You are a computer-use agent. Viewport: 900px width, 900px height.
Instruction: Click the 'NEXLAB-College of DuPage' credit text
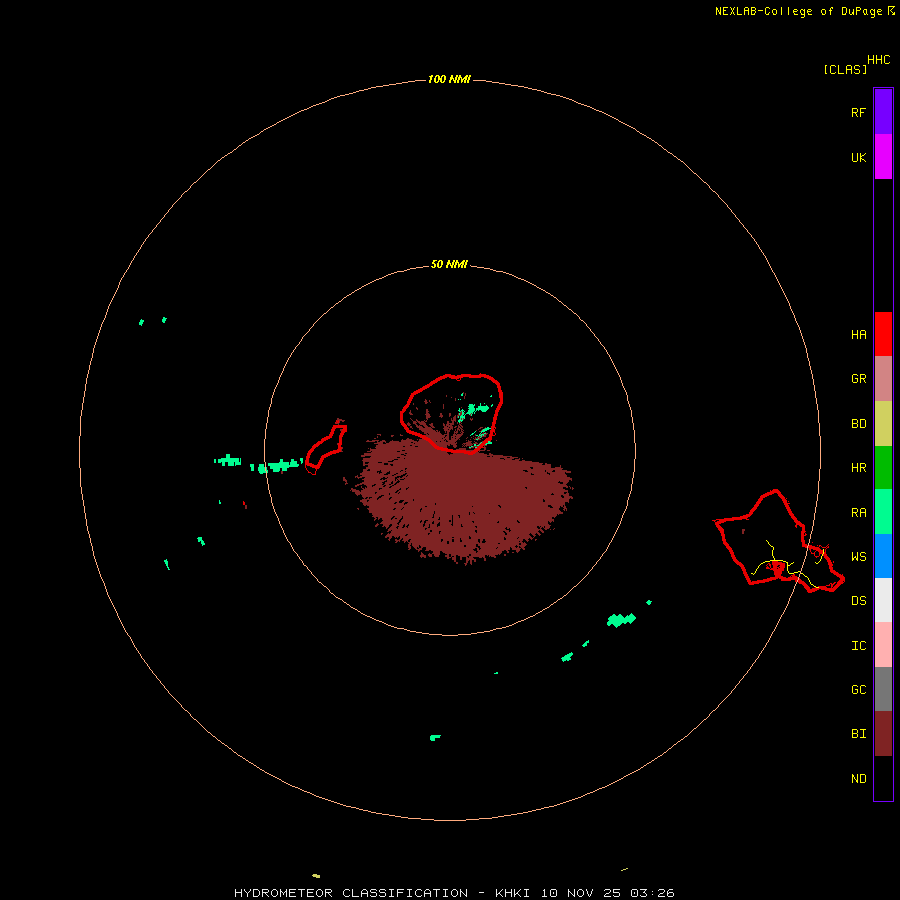(x=798, y=11)
